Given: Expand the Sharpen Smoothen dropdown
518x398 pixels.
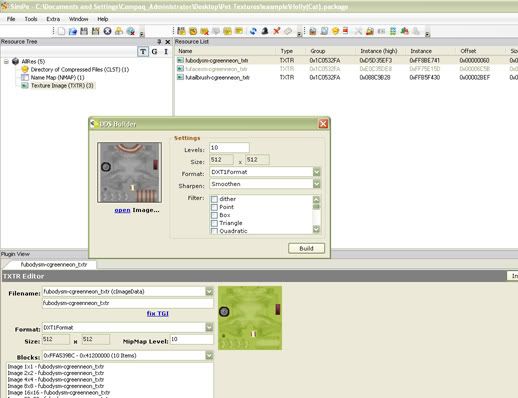Looking at the screenshot, I should (316, 184).
